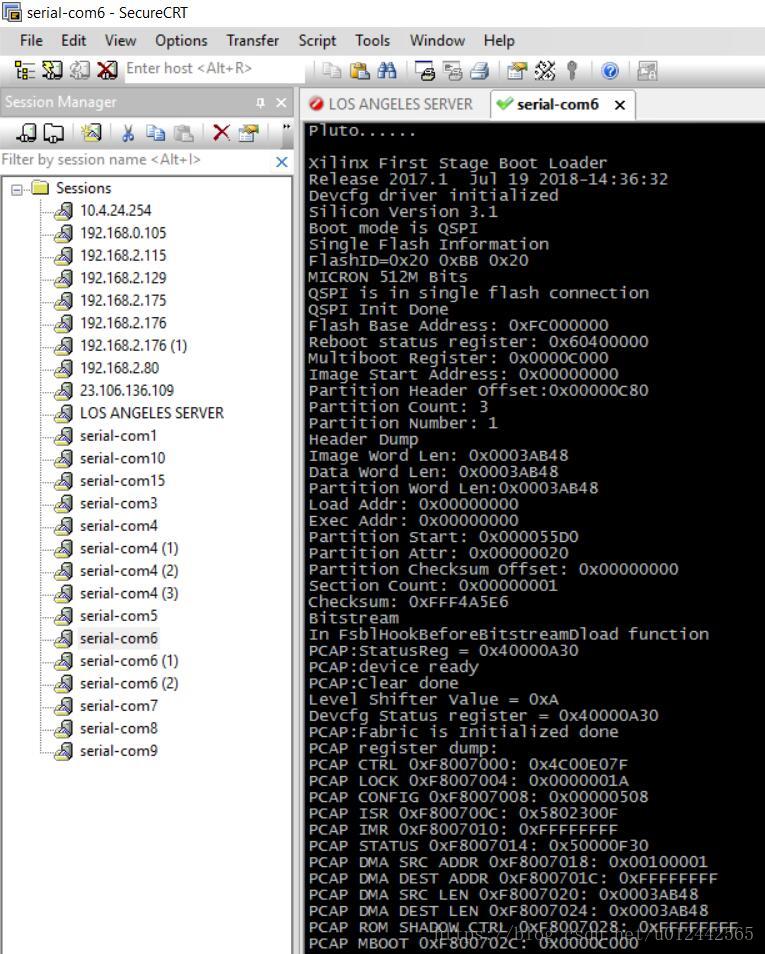Open the Script menu
Screen dimensions: 765x954
(x=317, y=41)
